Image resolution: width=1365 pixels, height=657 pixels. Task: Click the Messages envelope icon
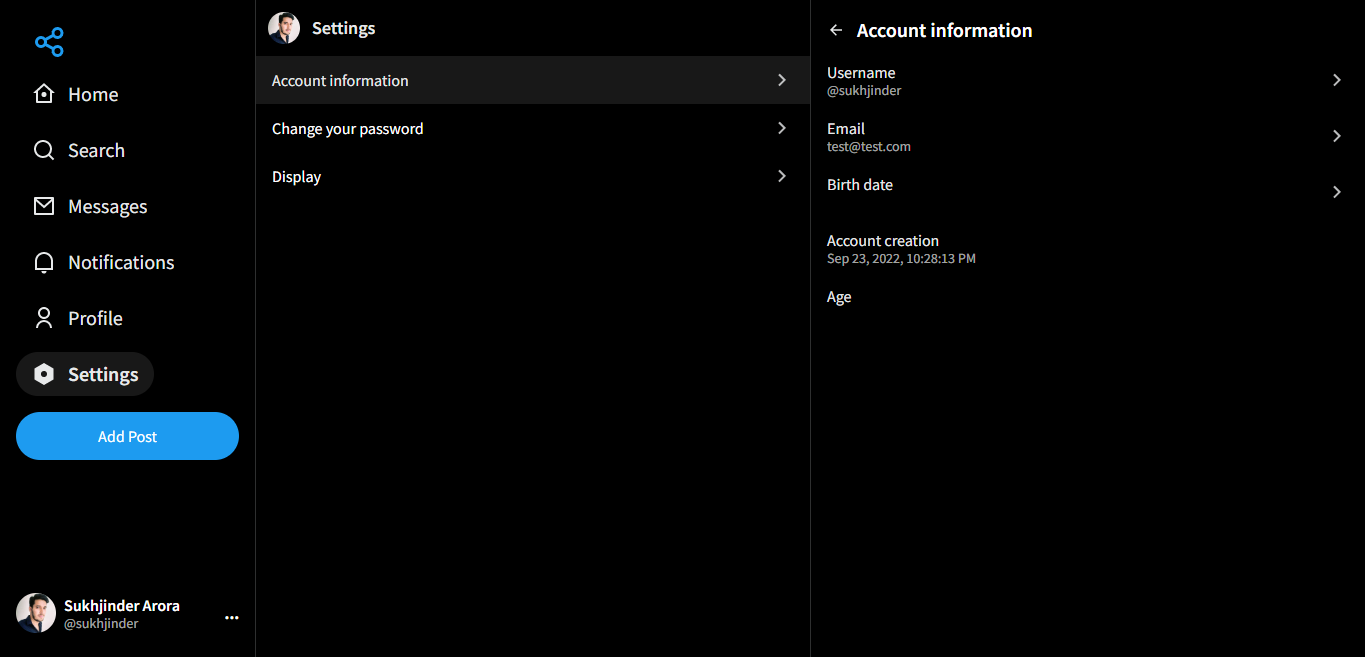[44, 206]
